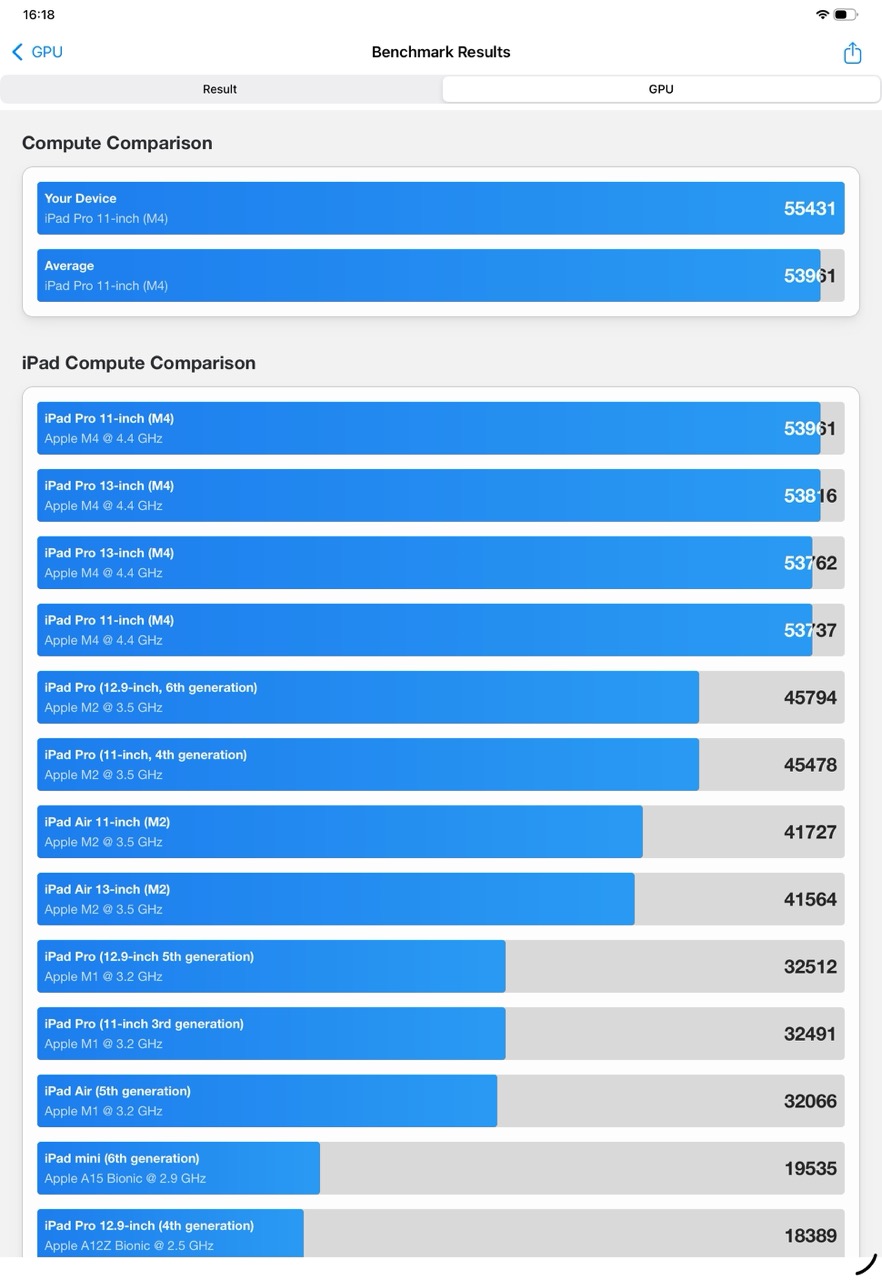Tap the Average iPad Pro bar
The height and width of the screenshot is (1280, 882).
click(x=440, y=275)
